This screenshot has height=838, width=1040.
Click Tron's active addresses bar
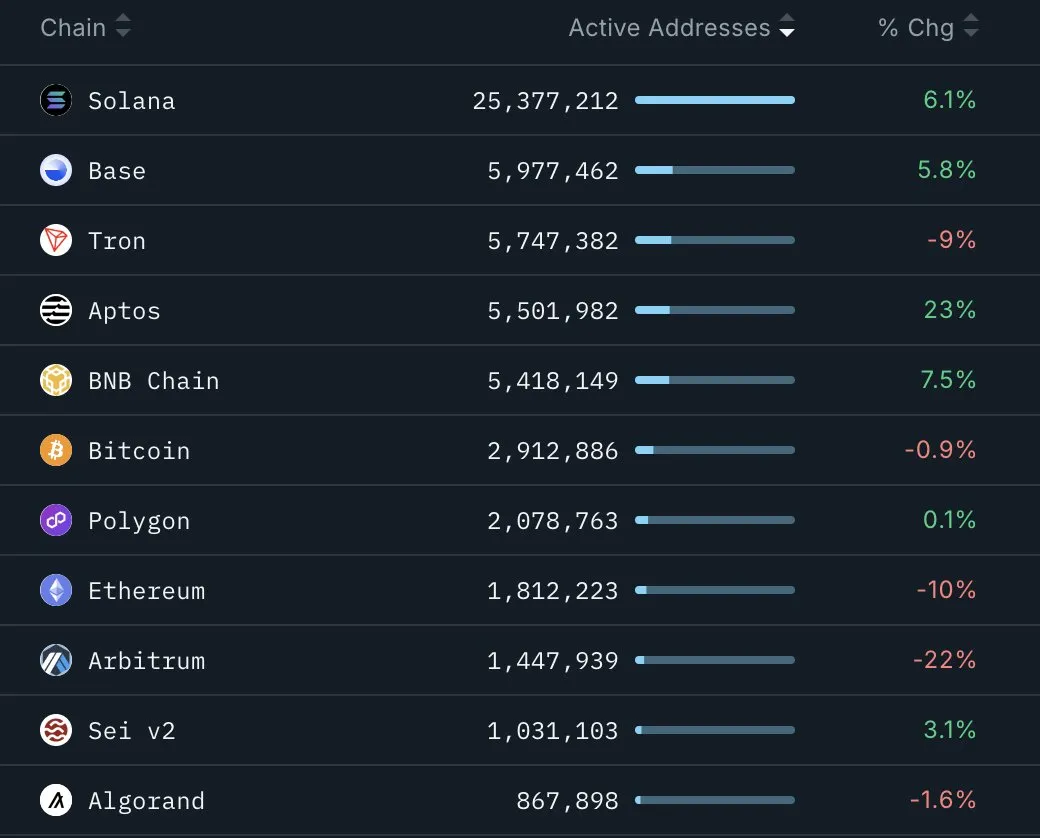(x=714, y=240)
